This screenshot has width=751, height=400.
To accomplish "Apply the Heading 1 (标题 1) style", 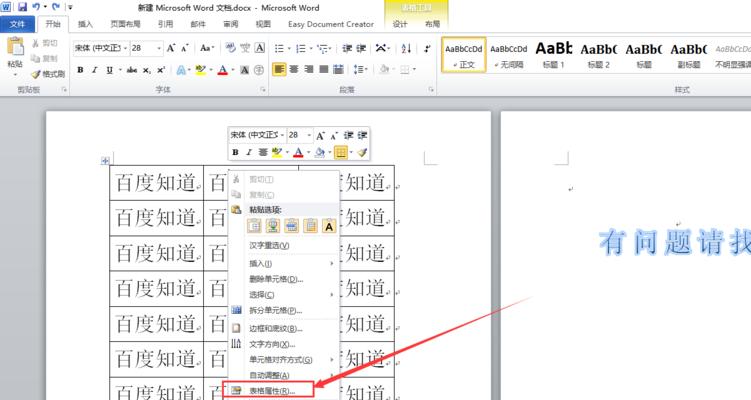I will pos(554,55).
